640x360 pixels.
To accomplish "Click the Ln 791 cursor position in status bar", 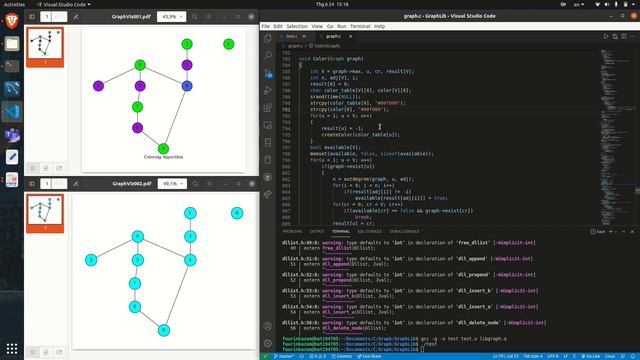I will 505,356.
